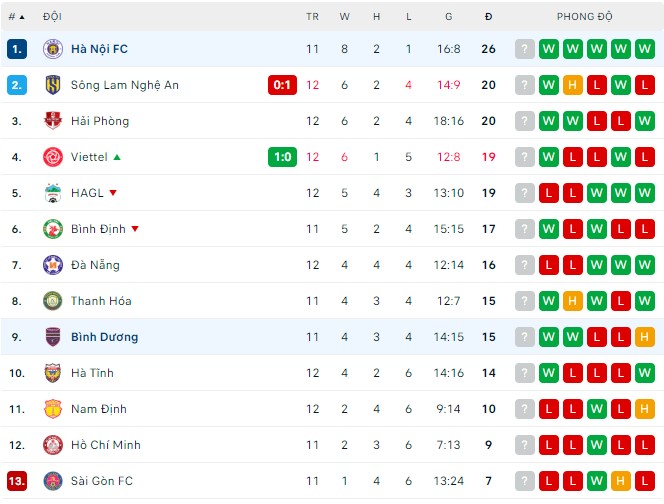The image size is (664, 504).
Task: Click the Viettel team logo
Action: (x=52, y=157)
